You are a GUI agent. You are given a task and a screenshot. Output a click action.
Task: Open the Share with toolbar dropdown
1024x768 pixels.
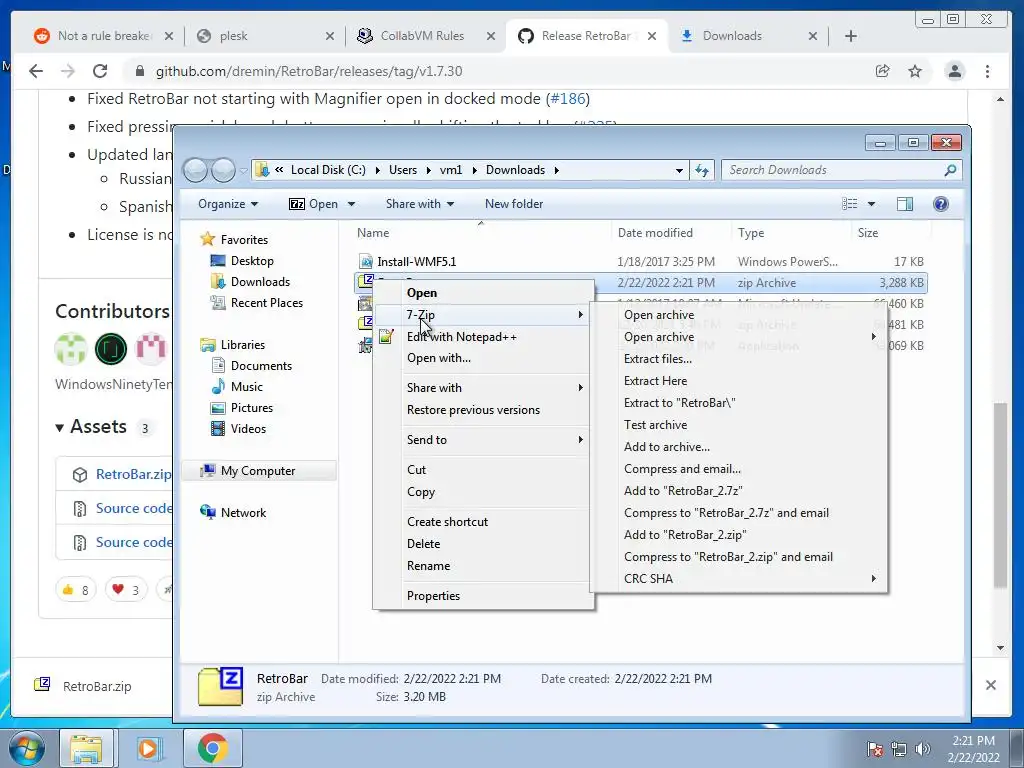tap(420, 204)
